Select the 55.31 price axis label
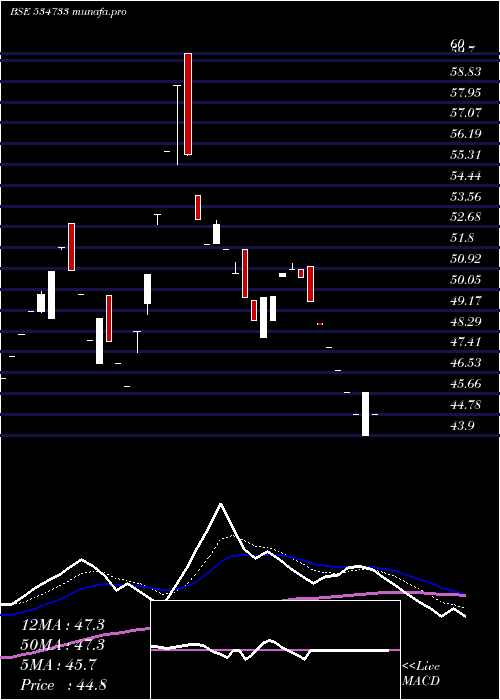The height and width of the screenshot is (700, 500). pos(465,155)
